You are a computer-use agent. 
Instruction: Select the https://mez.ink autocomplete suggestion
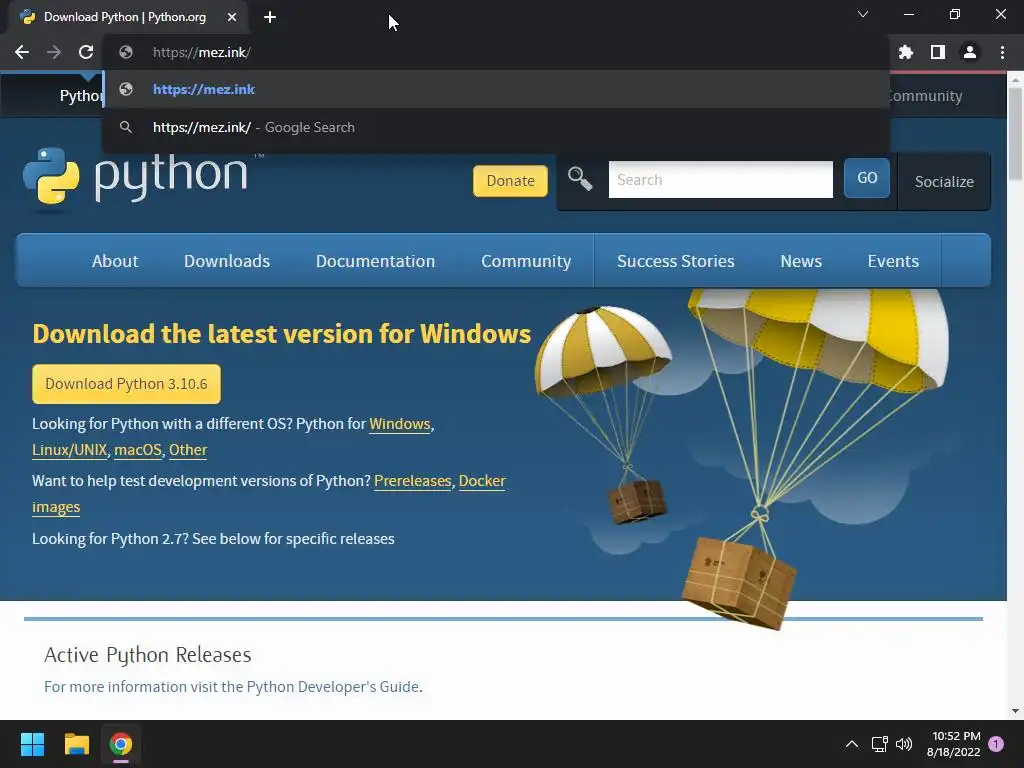click(496, 89)
